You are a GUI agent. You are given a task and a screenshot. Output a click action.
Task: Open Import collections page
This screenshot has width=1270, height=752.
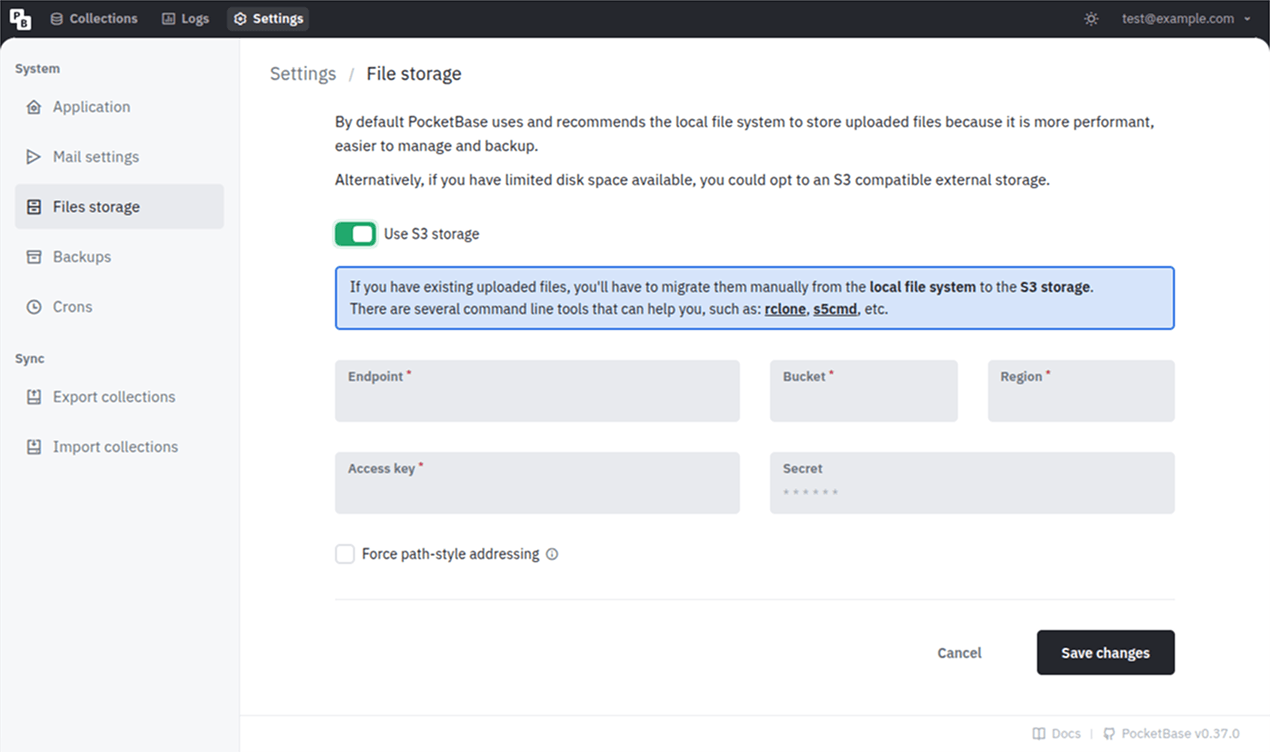119,447
